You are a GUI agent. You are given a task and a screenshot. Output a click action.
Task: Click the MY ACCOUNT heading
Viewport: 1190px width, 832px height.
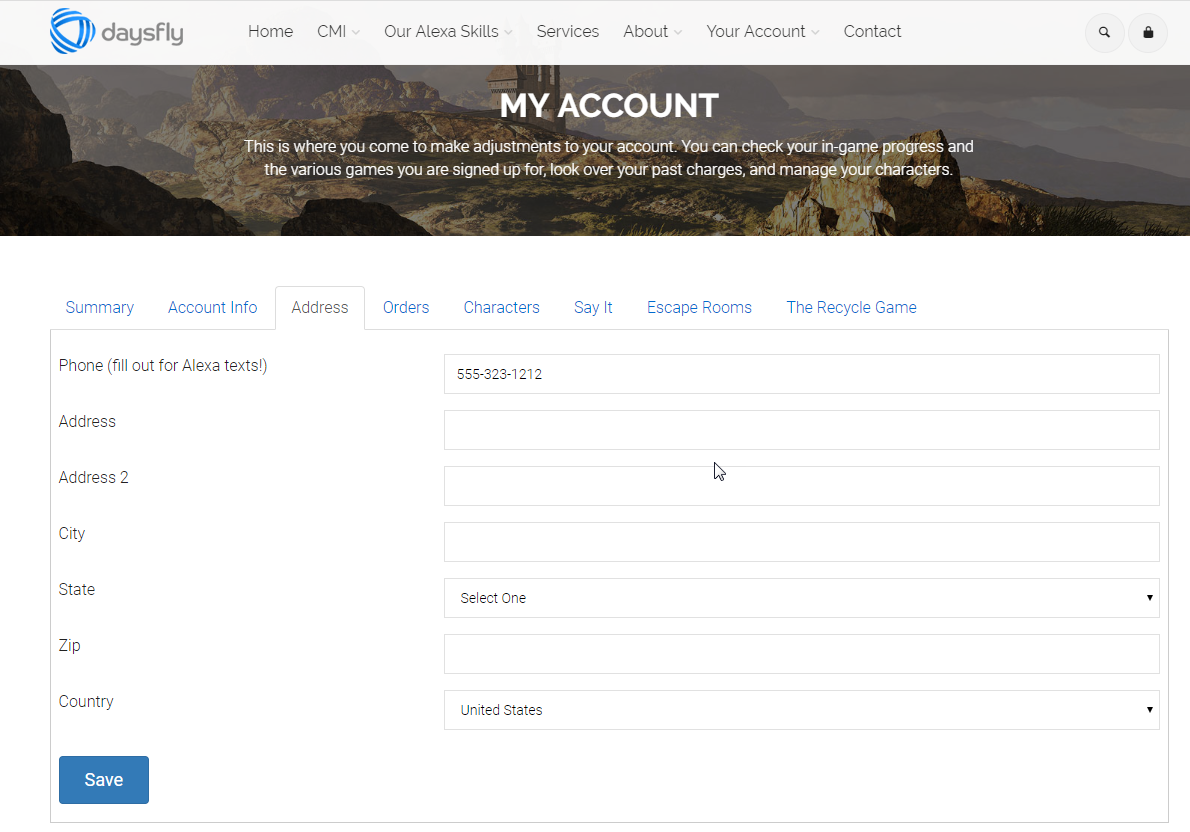click(x=609, y=106)
